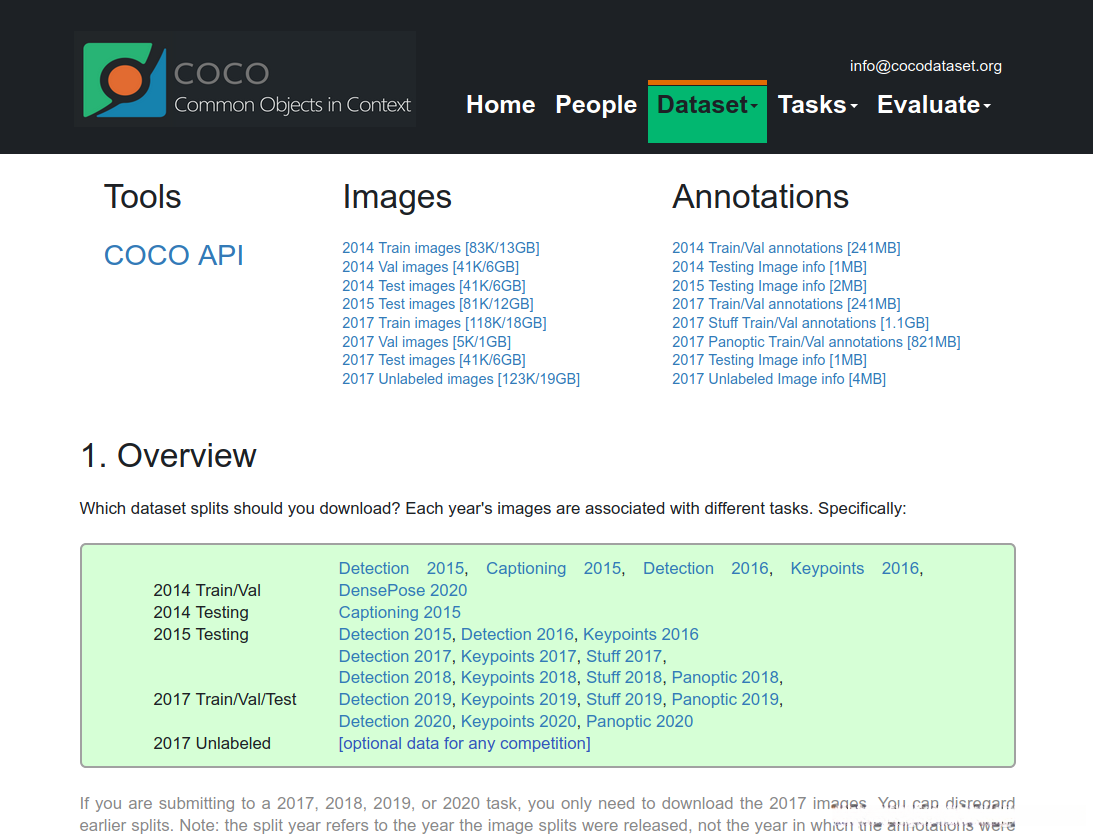Open Detection 2018 task link
The width and height of the screenshot is (1093, 838).
pos(395,678)
